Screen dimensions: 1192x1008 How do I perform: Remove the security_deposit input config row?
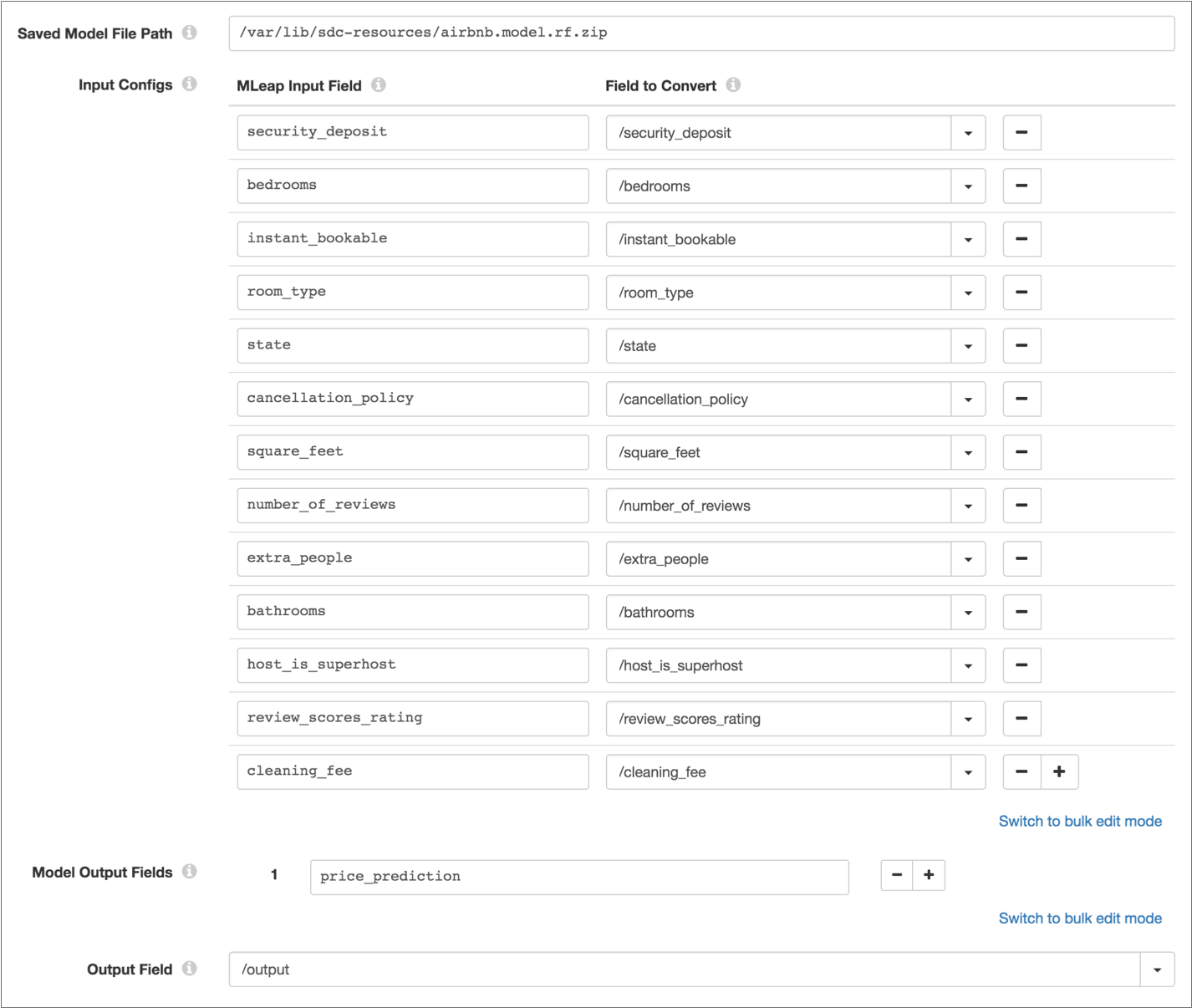1021,133
